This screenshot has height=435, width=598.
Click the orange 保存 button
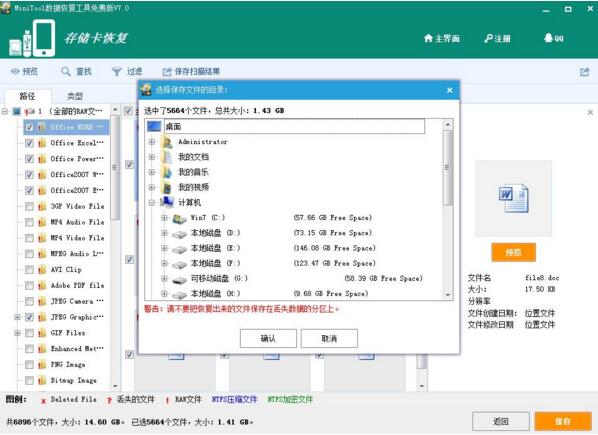pos(563,421)
